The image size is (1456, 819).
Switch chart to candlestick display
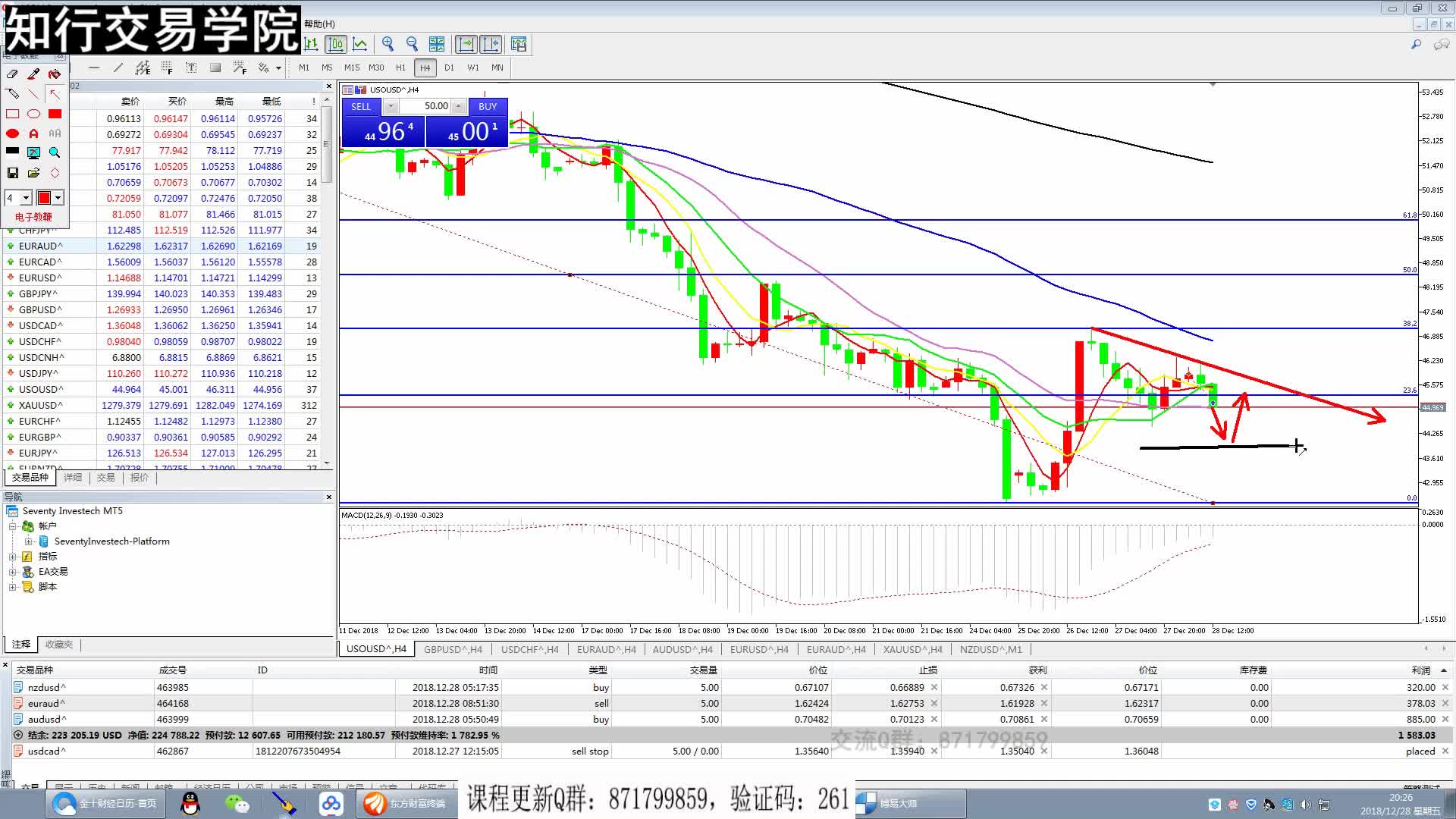point(336,44)
